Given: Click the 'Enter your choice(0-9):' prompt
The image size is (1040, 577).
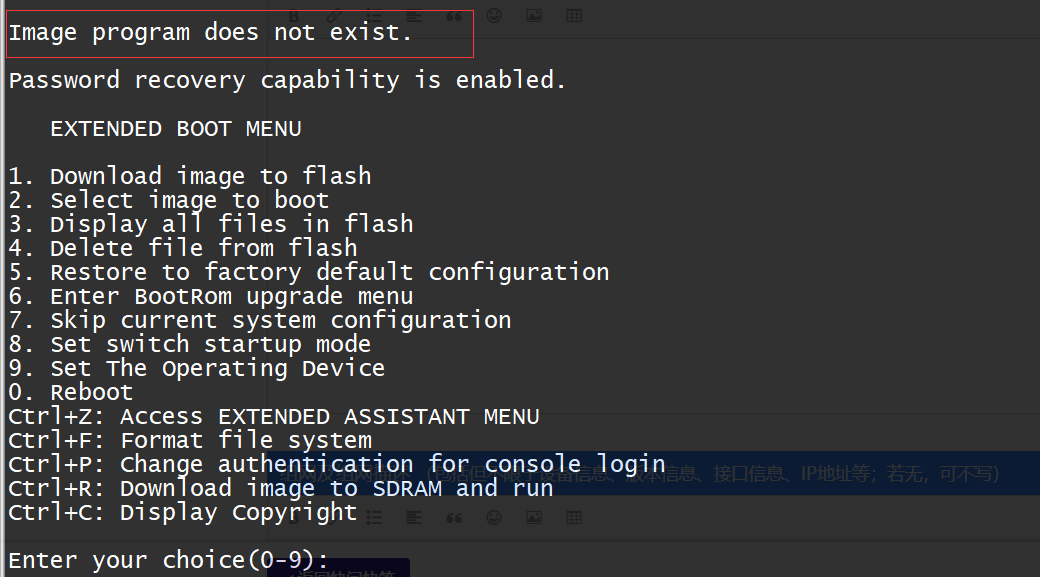Looking at the screenshot, I should pyautogui.click(x=169, y=561).
